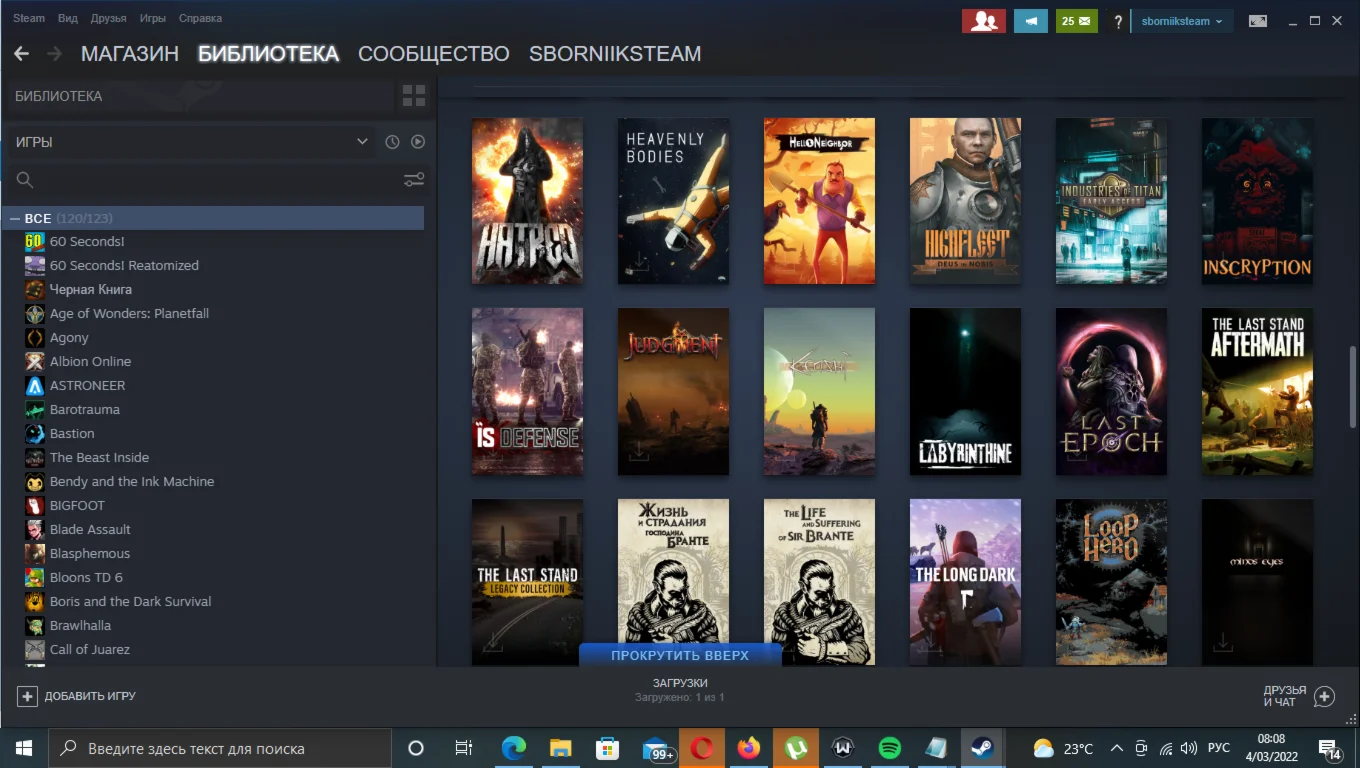Select The Long Dark cover
The width and height of the screenshot is (1360, 768).
click(x=965, y=582)
